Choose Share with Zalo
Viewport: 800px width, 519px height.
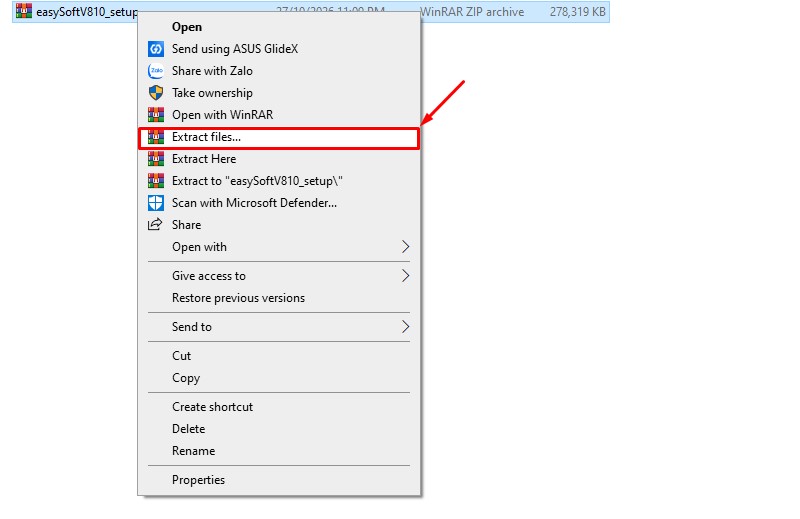279,71
